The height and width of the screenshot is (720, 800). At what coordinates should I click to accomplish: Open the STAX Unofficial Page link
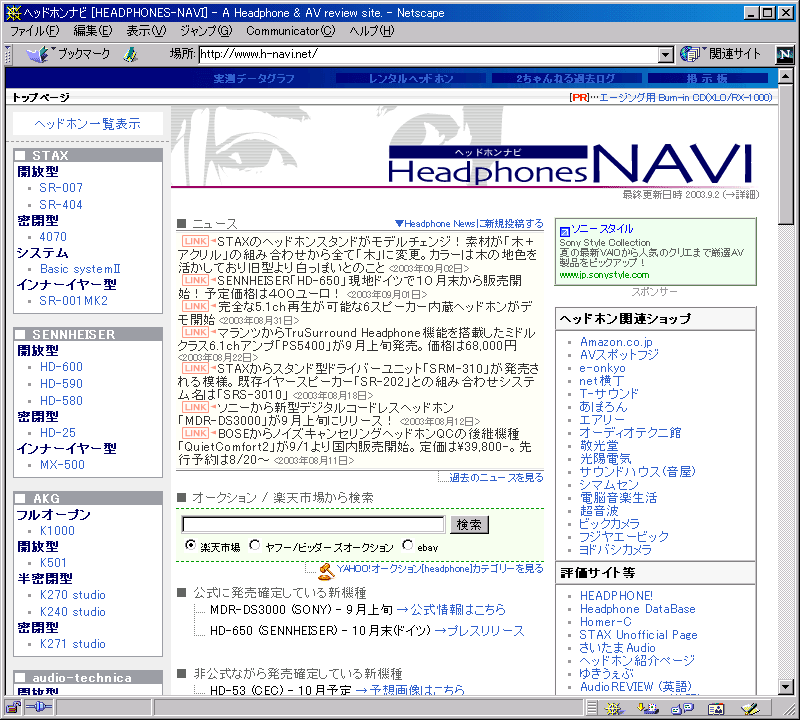click(638, 635)
